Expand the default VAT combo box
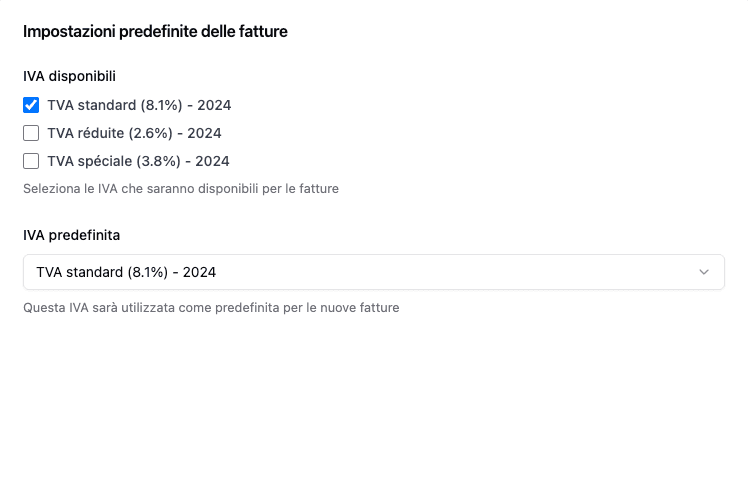This screenshot has width=748, height=480. point(373,272)
